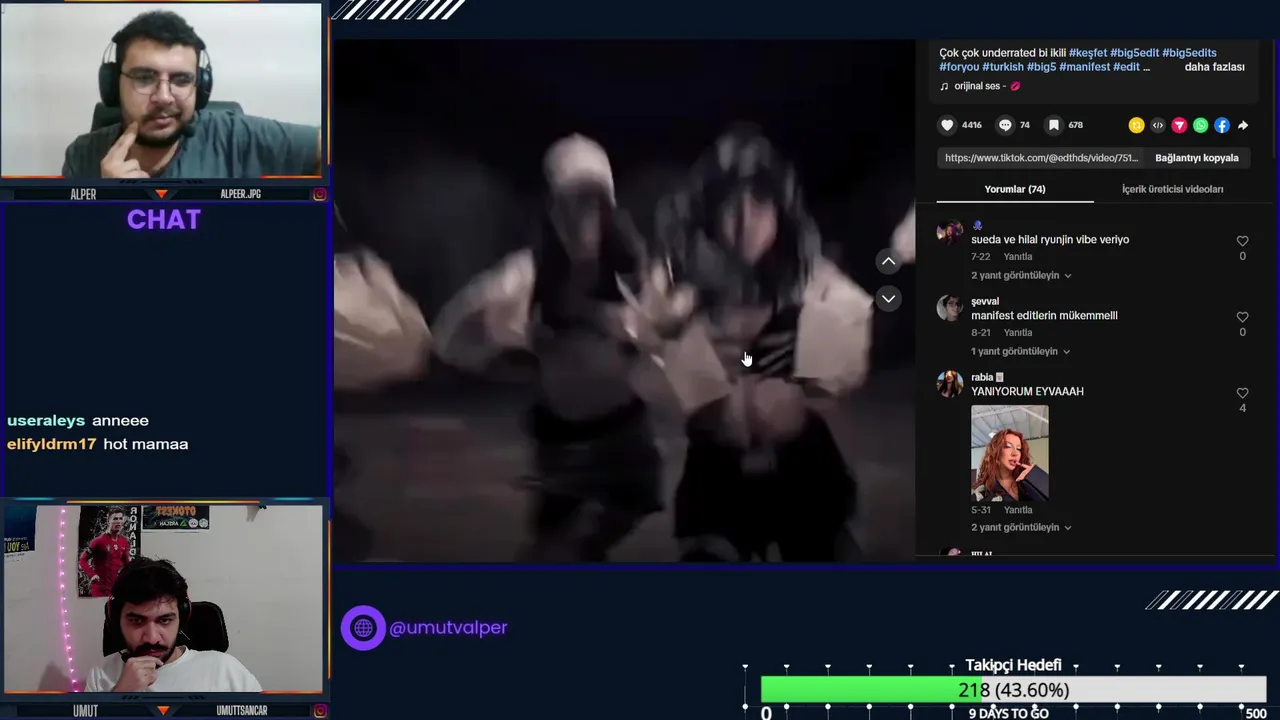Click the embed code icon
The image size is (1280, 720).
(1158, 125)
